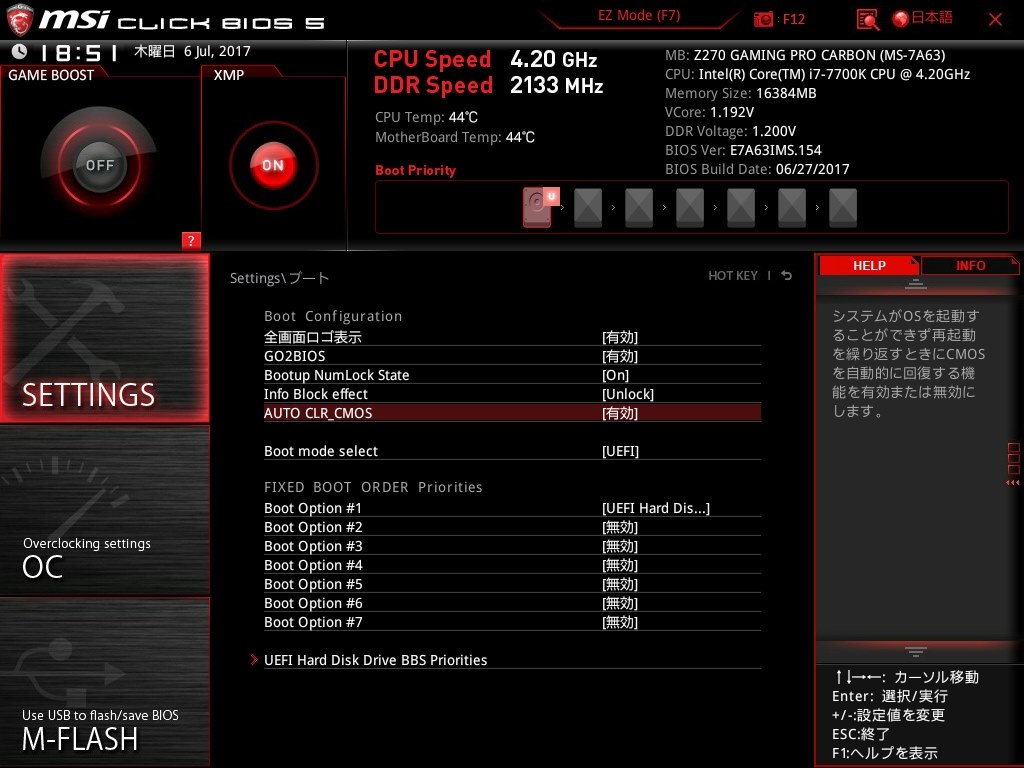Screen dimensions: 1024x768
Task: Toggle the XMP ON button
Action: tap(273, 165)
